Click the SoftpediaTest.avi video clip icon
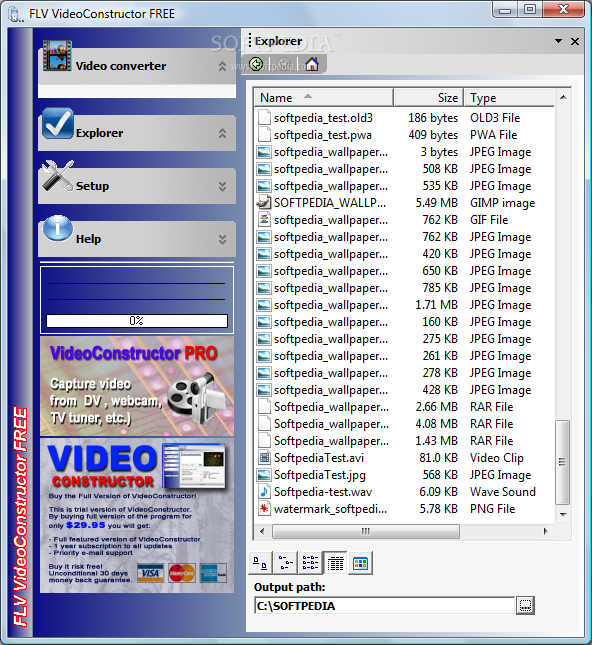 [x=264, y=457]
